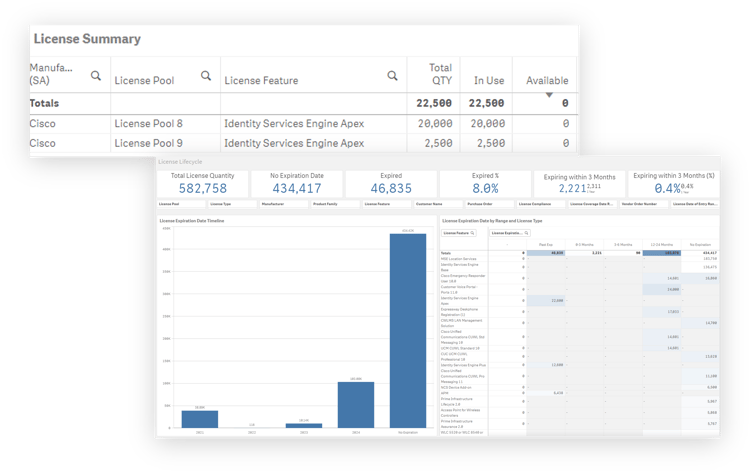Click Cisco in the License Pool 8 row
This screenshot has height=472, width=750.
[43, 123]
